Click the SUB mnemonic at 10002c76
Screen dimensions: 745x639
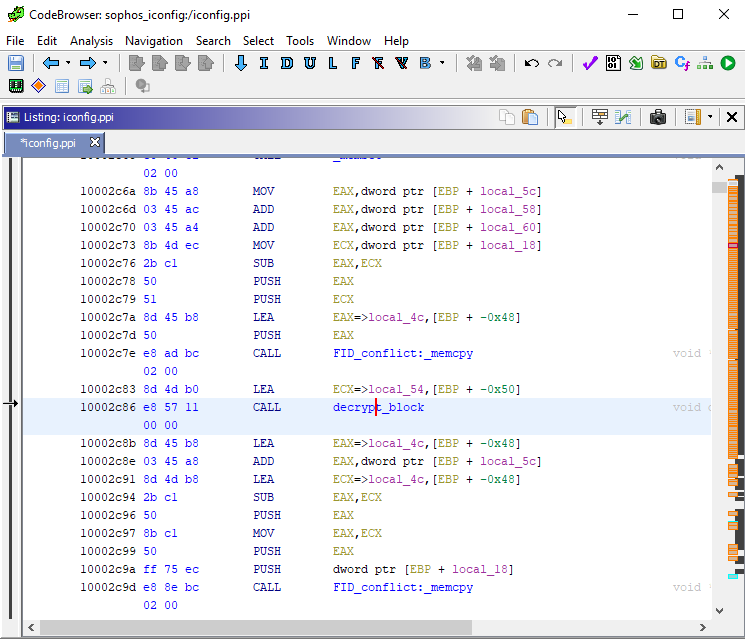pyautogui.click(x=263, y=263)
